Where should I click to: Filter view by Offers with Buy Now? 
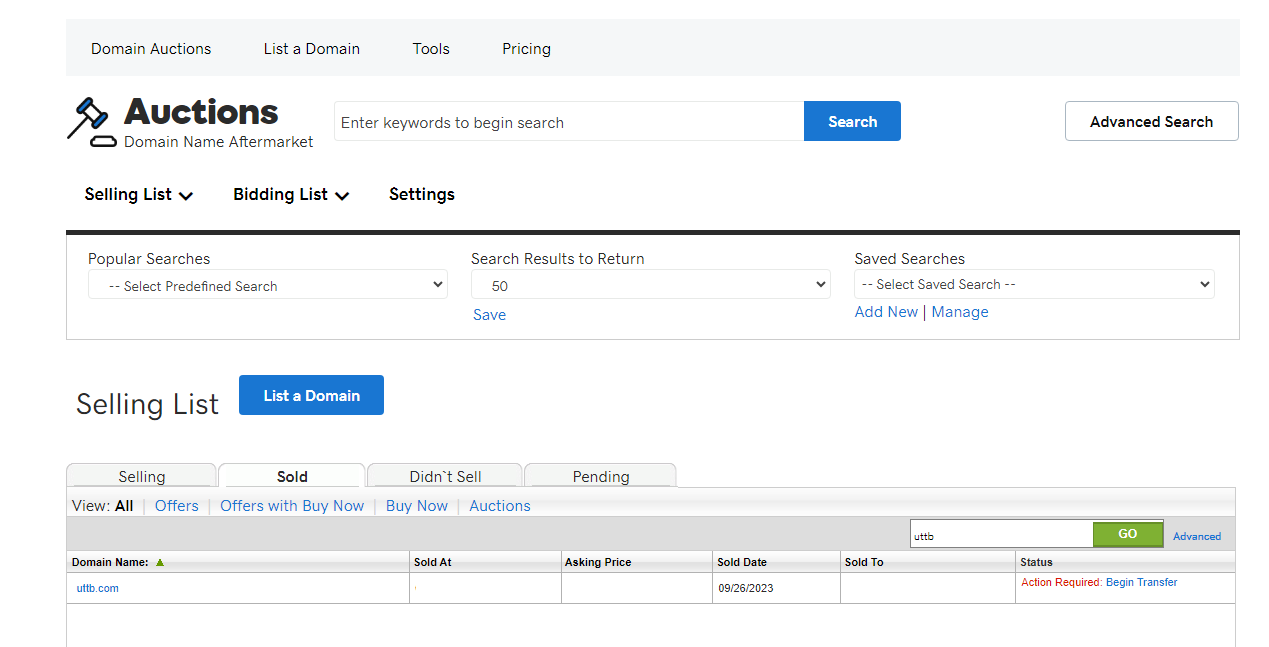pyautogui.click(x=292, y=506)
